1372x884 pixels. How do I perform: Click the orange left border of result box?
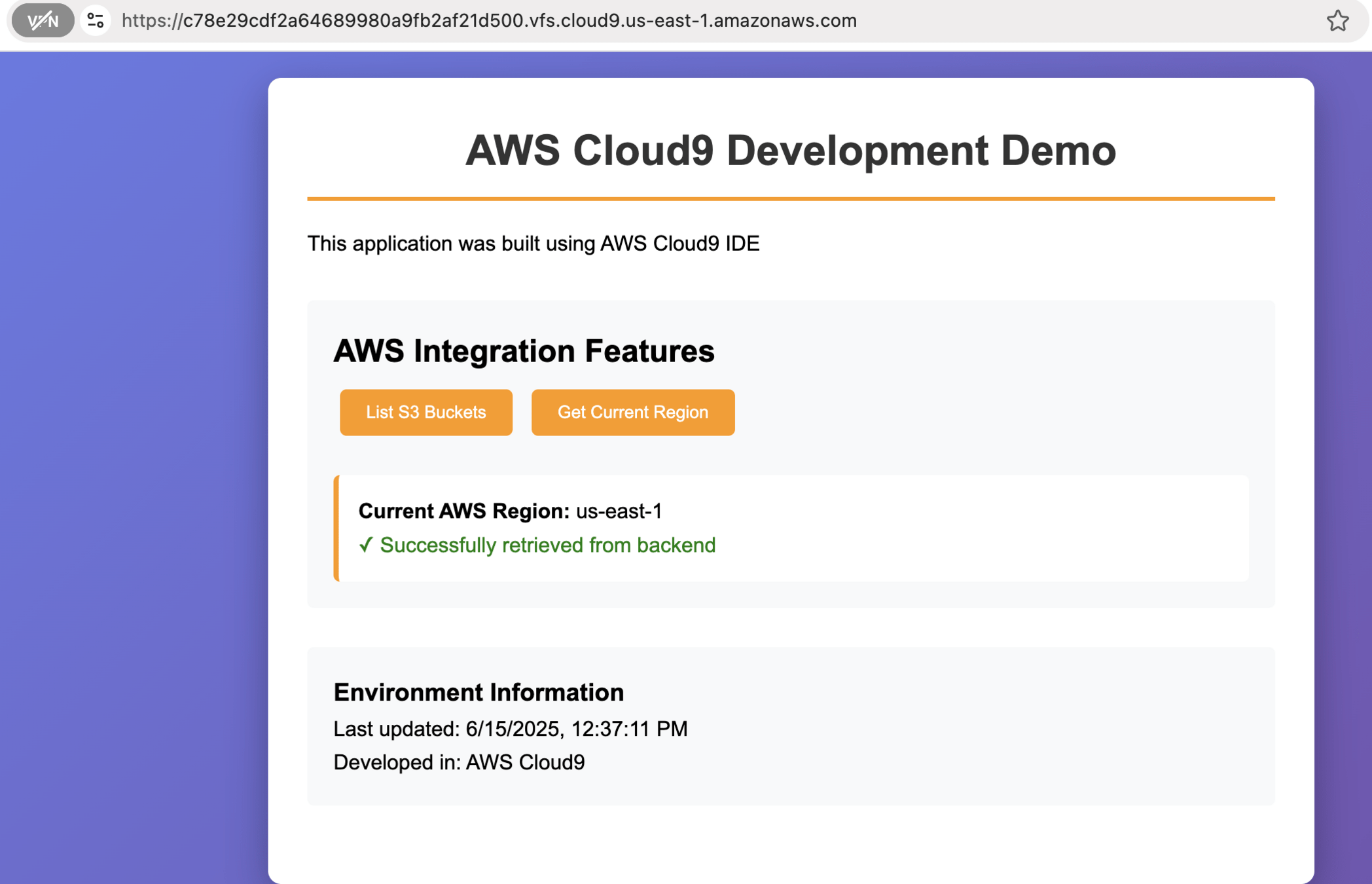pos(336,528)
